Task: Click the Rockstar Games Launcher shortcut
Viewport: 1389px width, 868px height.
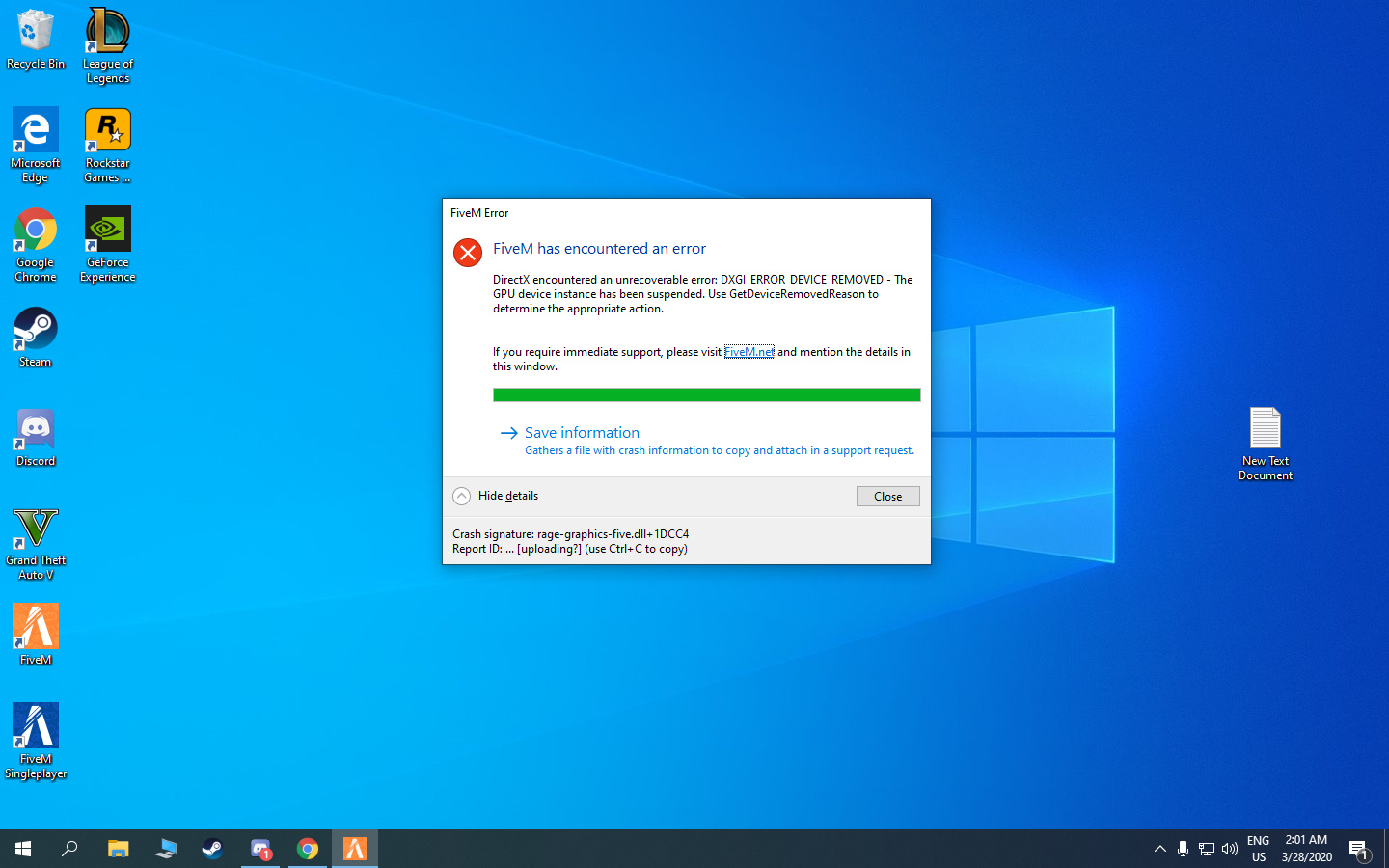Action: point(108,146)
